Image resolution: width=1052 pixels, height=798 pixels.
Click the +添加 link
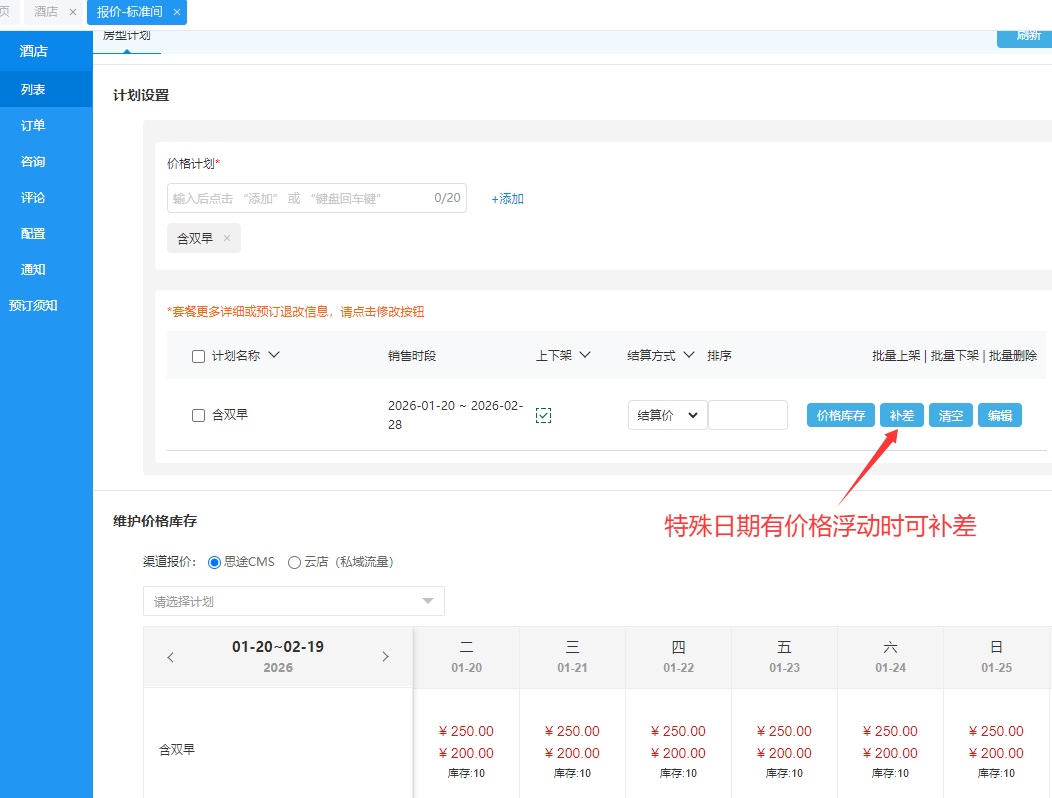507,199
